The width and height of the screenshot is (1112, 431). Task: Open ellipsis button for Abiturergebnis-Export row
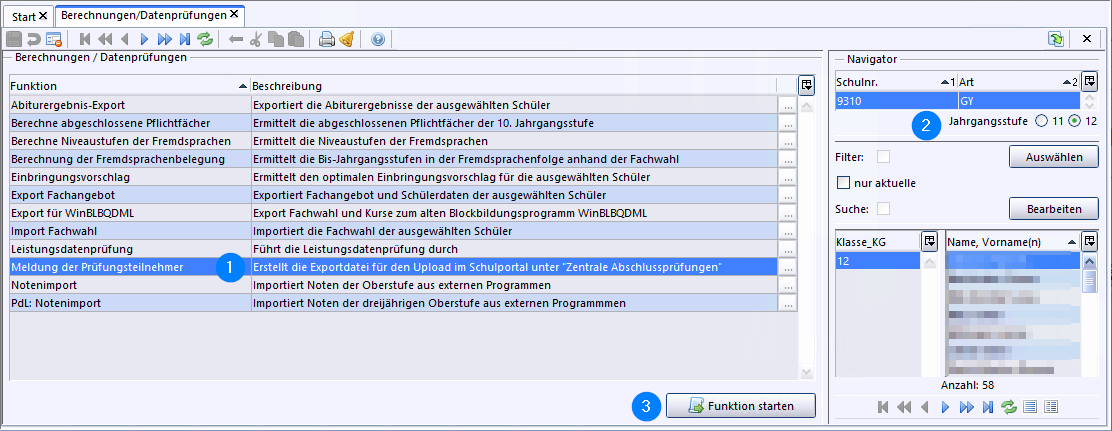coord(787,105)
